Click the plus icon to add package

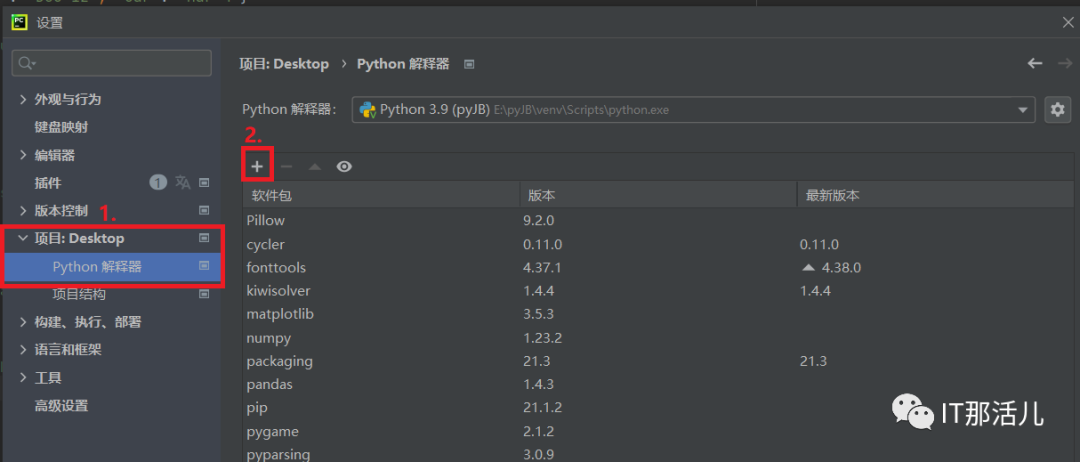(x=257, y=167)
